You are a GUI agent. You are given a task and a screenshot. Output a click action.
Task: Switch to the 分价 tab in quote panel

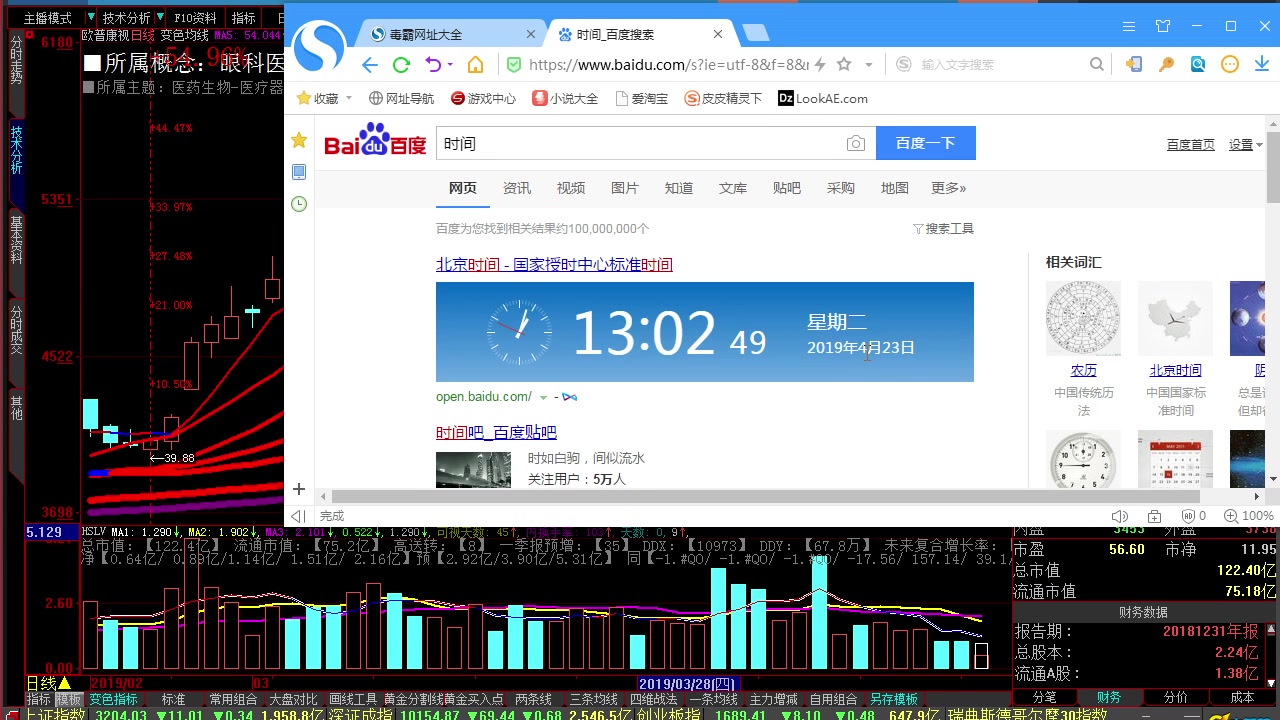tap(1176, 697)
